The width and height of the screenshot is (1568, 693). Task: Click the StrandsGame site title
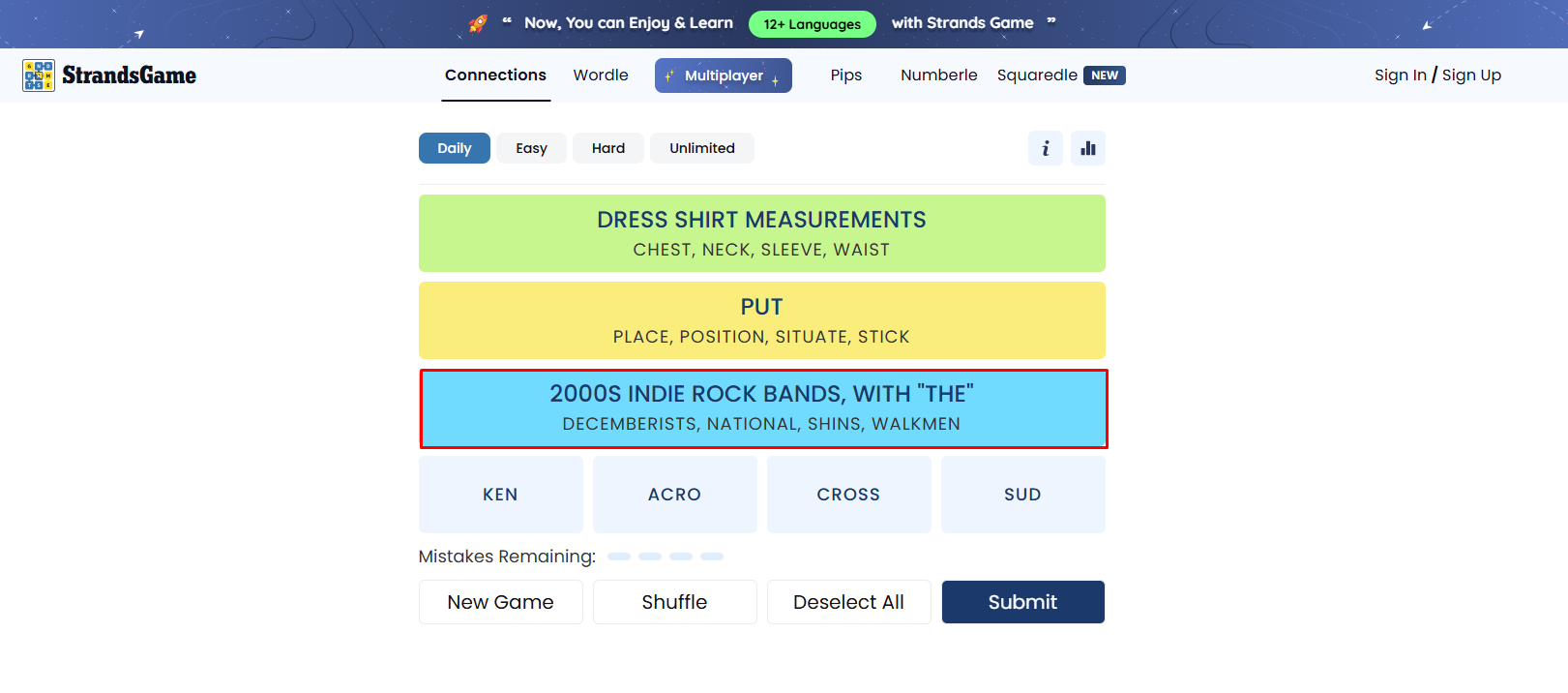pyautogui.click(x=130, y=75)
